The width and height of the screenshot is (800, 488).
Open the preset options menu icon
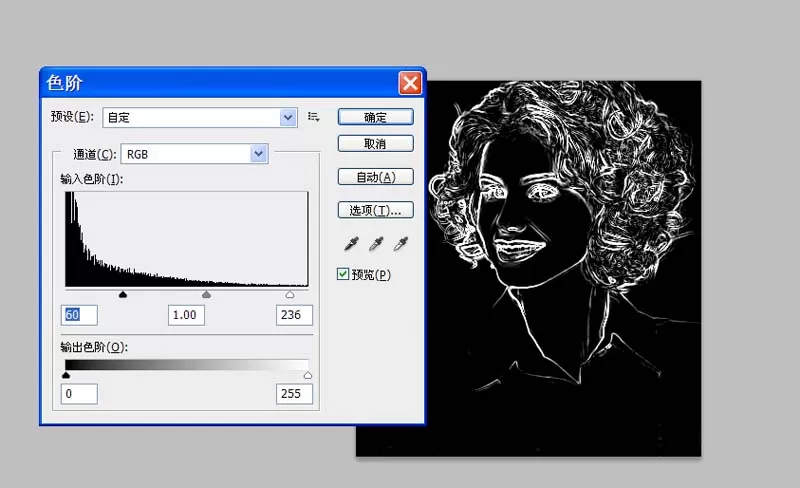313,117
